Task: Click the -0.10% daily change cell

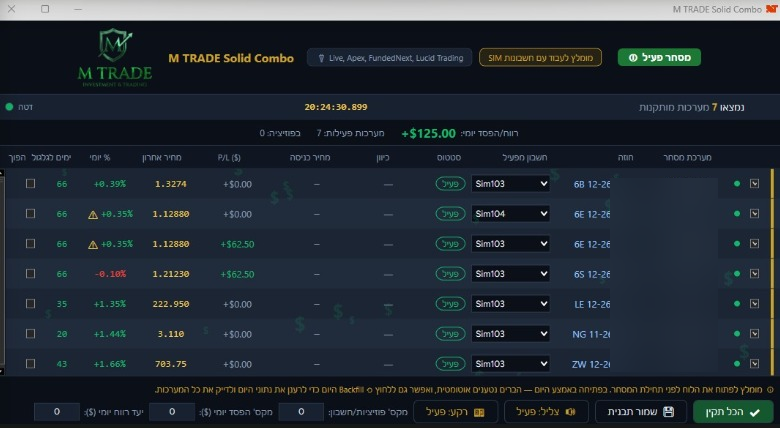Action: 110,274
